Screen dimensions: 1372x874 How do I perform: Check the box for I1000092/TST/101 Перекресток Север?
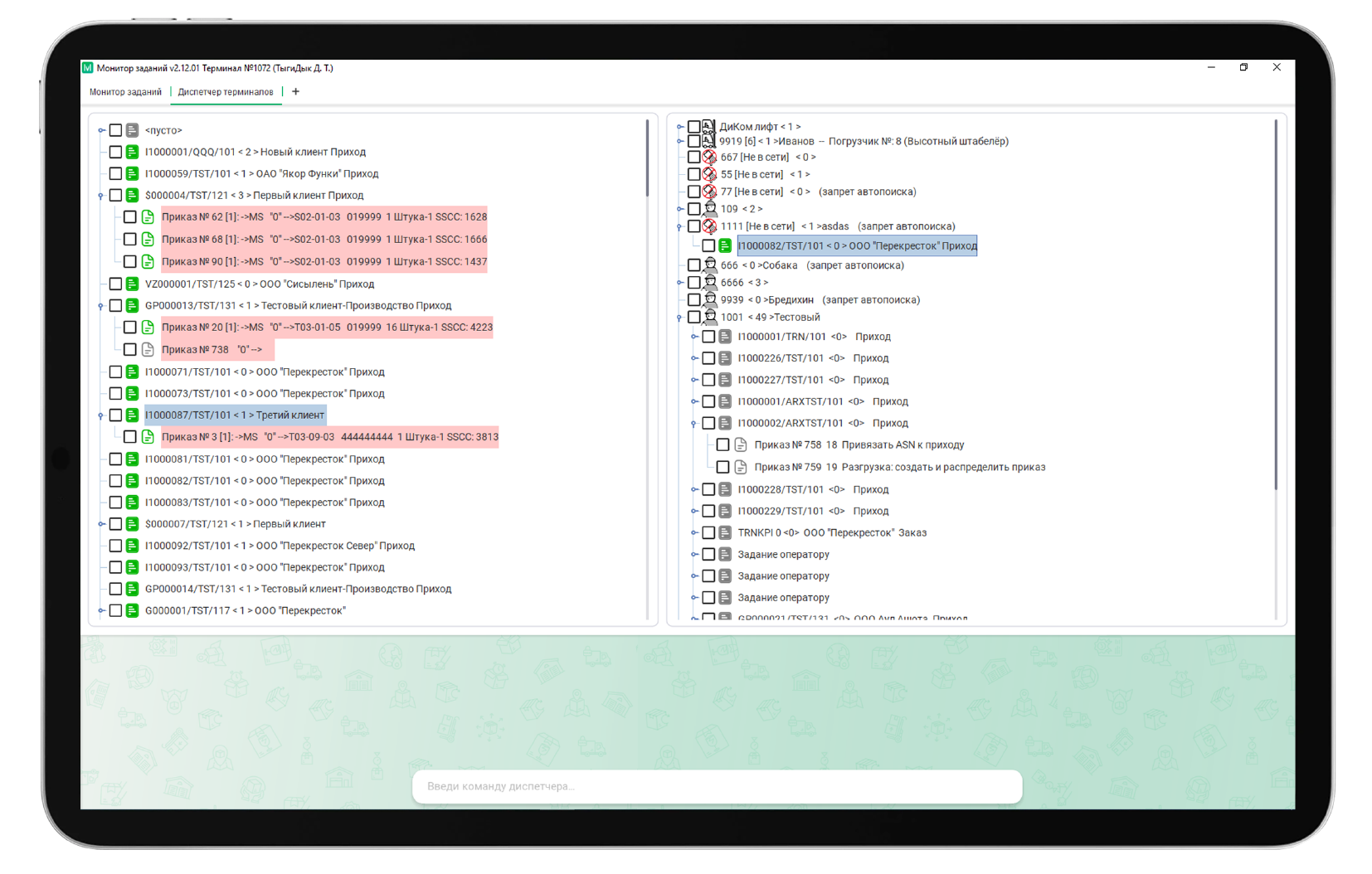pyautogui.click(x=116, y=546)
